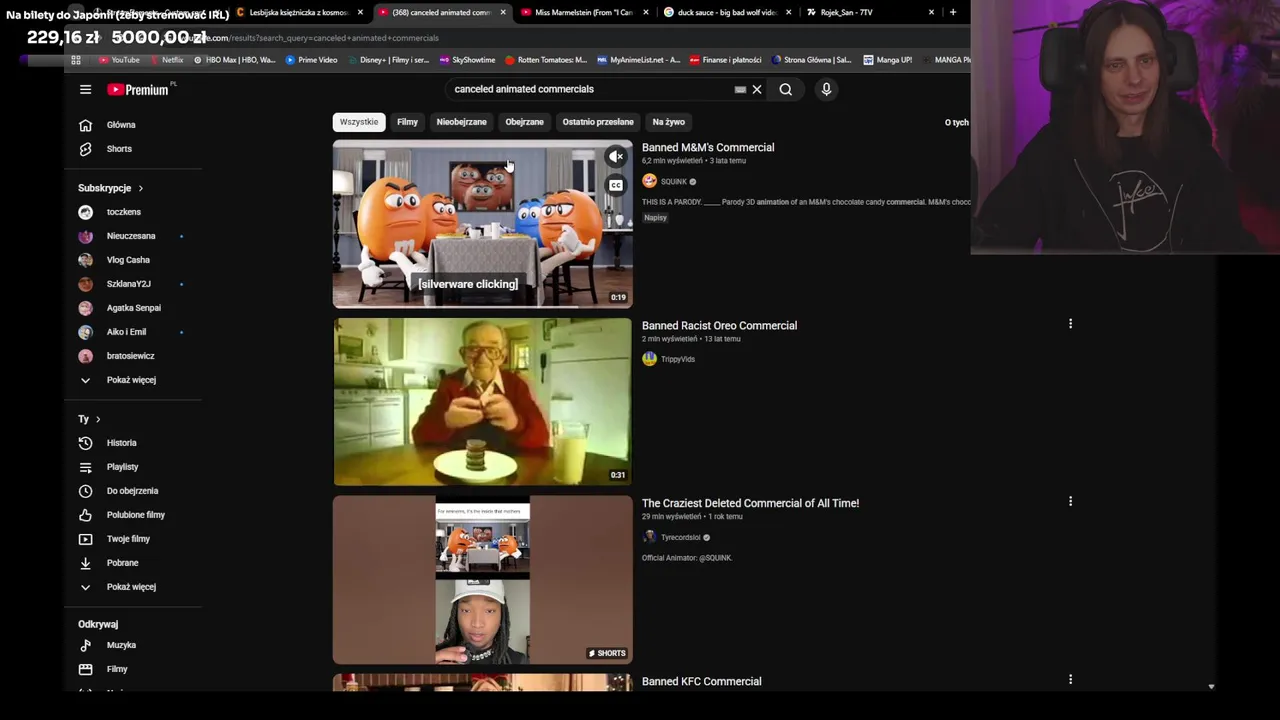Close the canceled animated commercials tab
1280x720 pixels.
coord(503,12)
